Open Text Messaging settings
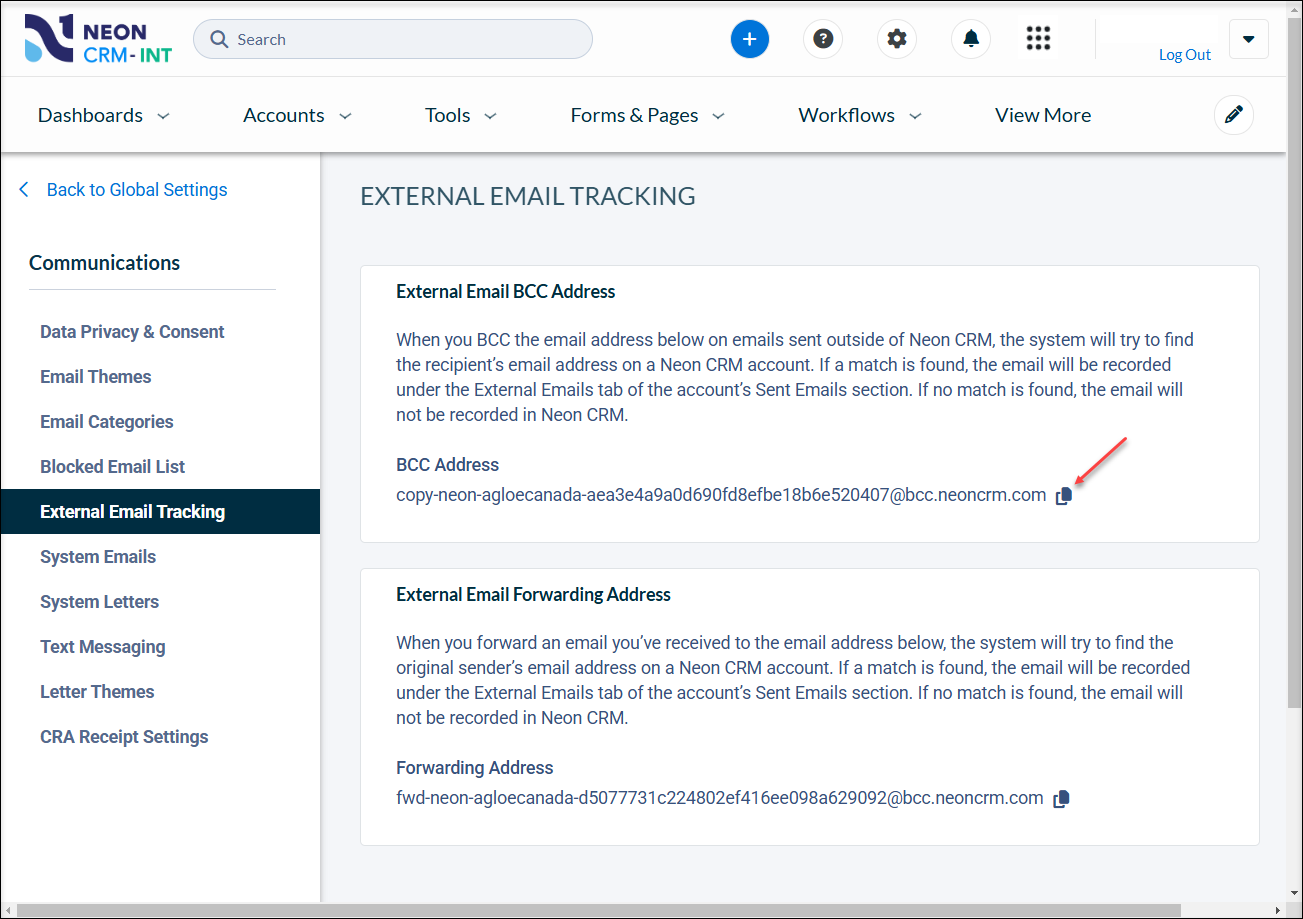The image size is (1303, 919). [103, 647]
